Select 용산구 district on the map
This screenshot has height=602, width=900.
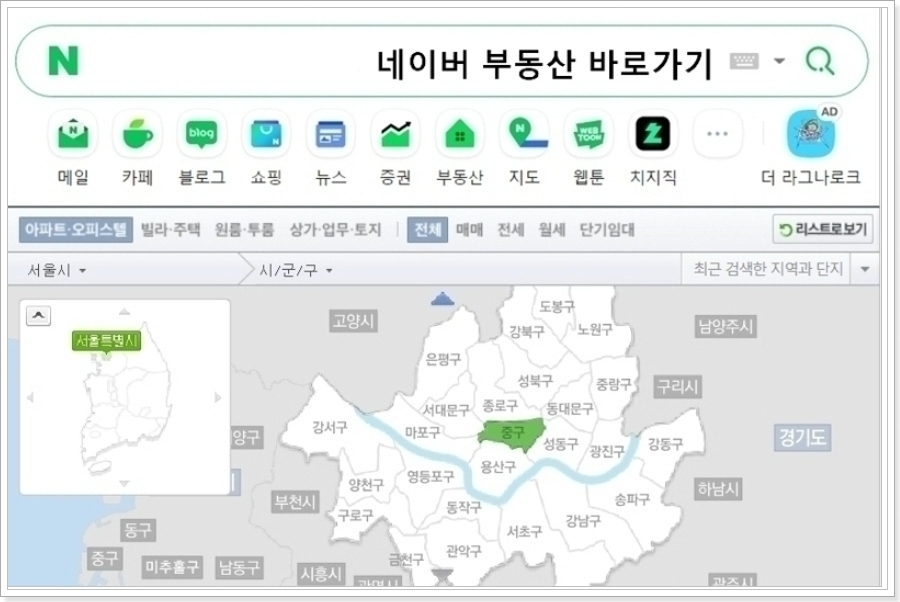498,467
